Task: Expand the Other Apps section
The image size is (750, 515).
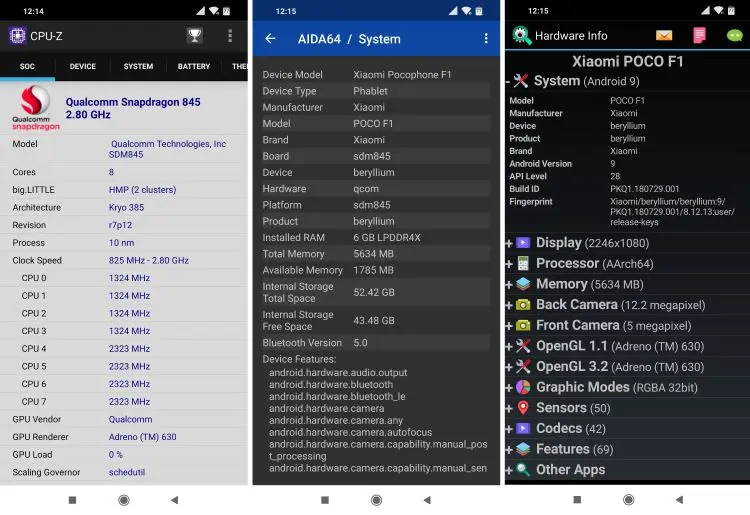Action: pos(628,470)
